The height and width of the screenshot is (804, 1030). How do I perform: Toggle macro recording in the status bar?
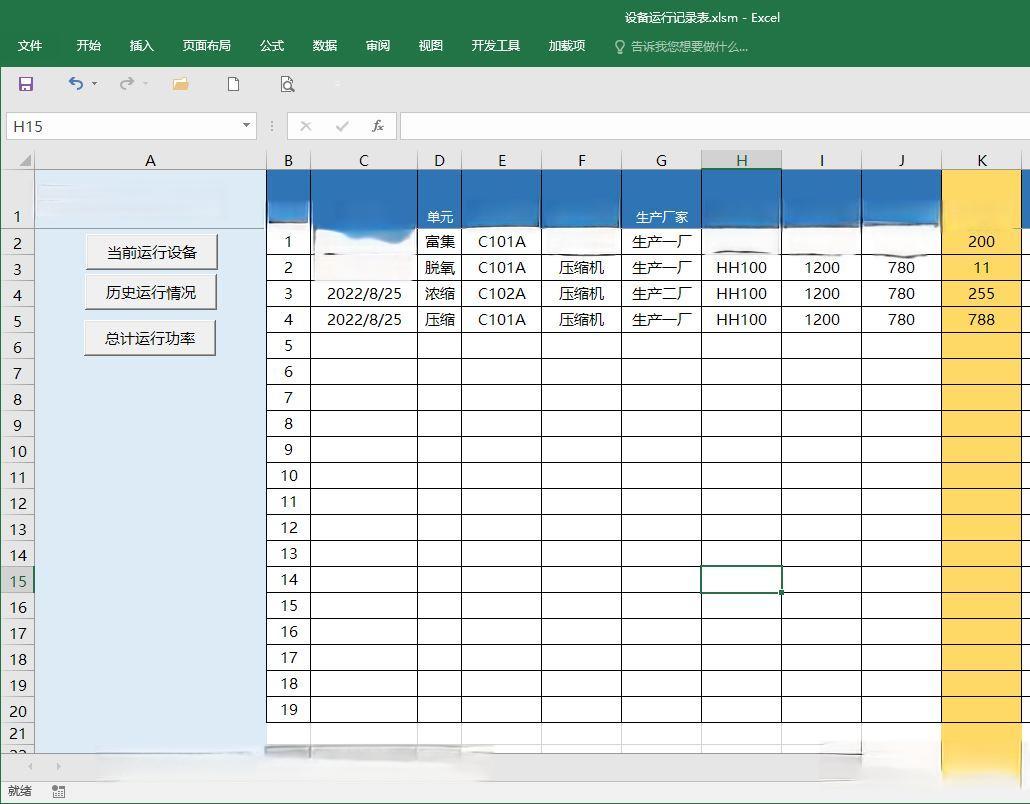(58, 791)
